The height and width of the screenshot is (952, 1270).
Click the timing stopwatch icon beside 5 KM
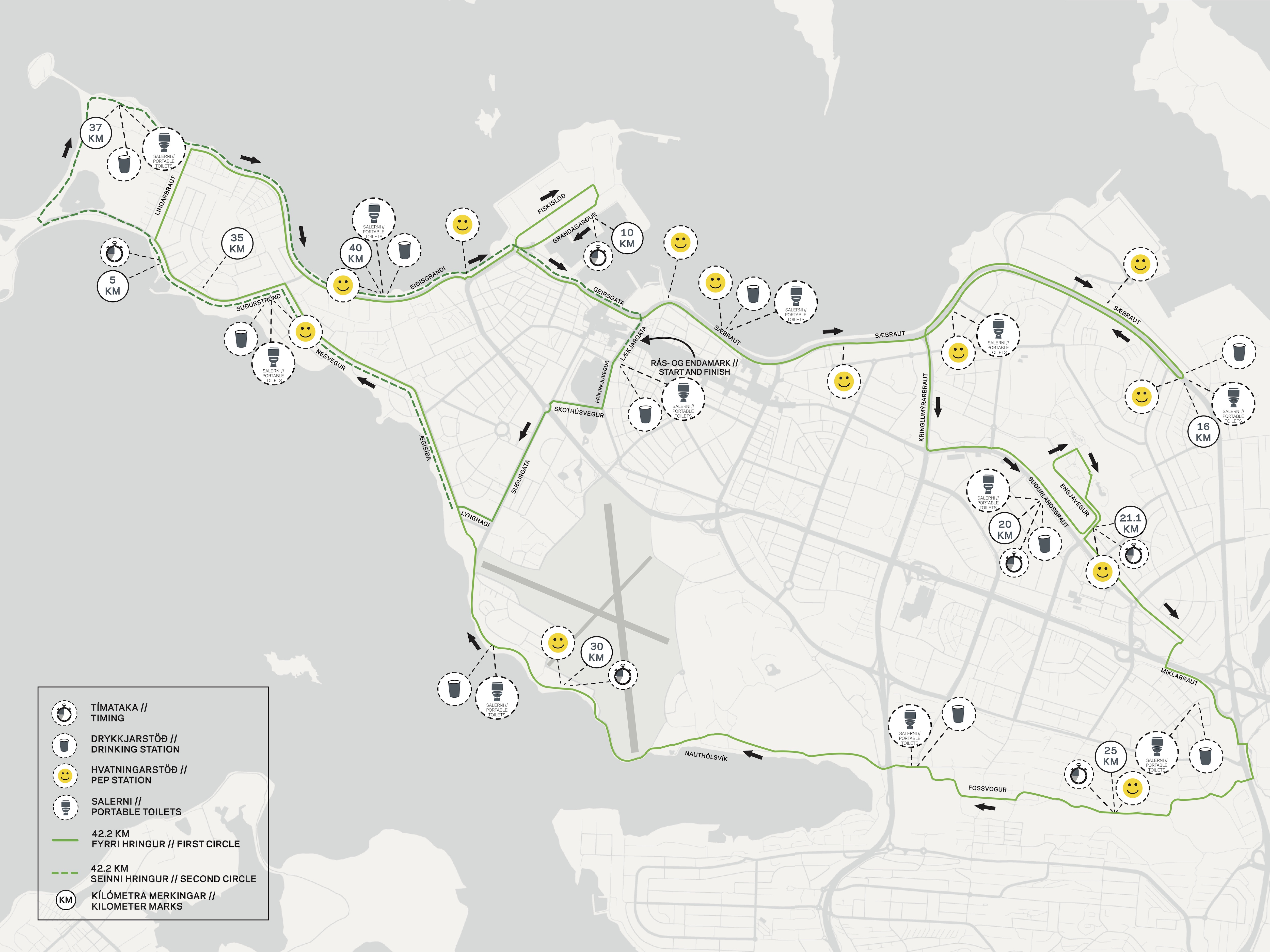[115, 253]
